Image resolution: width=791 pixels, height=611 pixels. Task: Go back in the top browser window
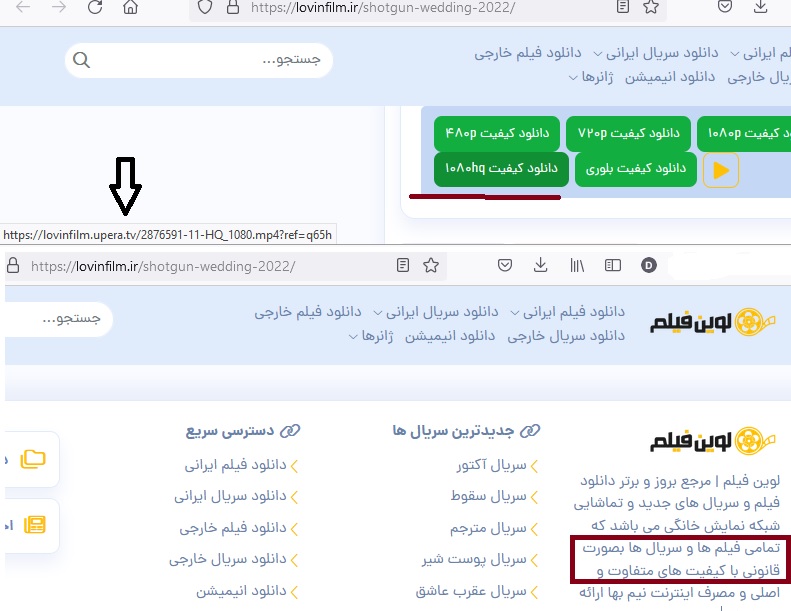tap(23, 7)
